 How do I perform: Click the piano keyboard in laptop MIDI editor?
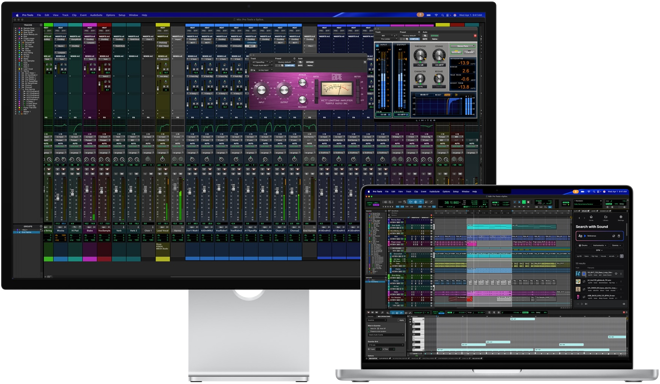pos(418,334)
